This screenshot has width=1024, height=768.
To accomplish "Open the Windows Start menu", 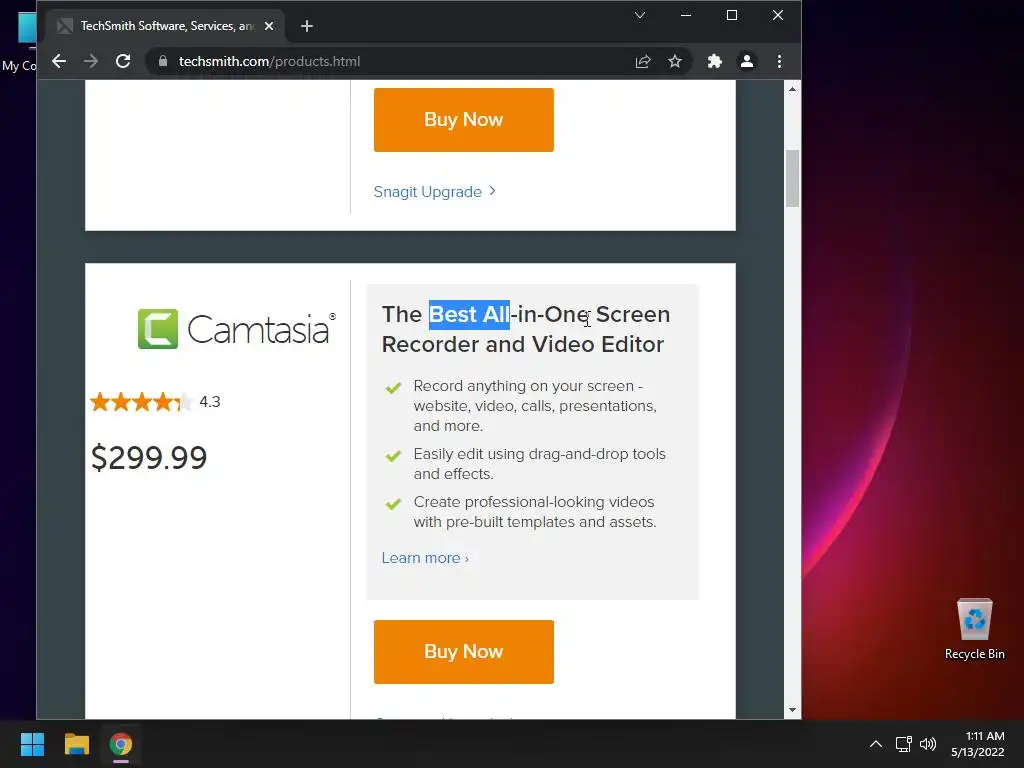I will click(x=32, y=744).
